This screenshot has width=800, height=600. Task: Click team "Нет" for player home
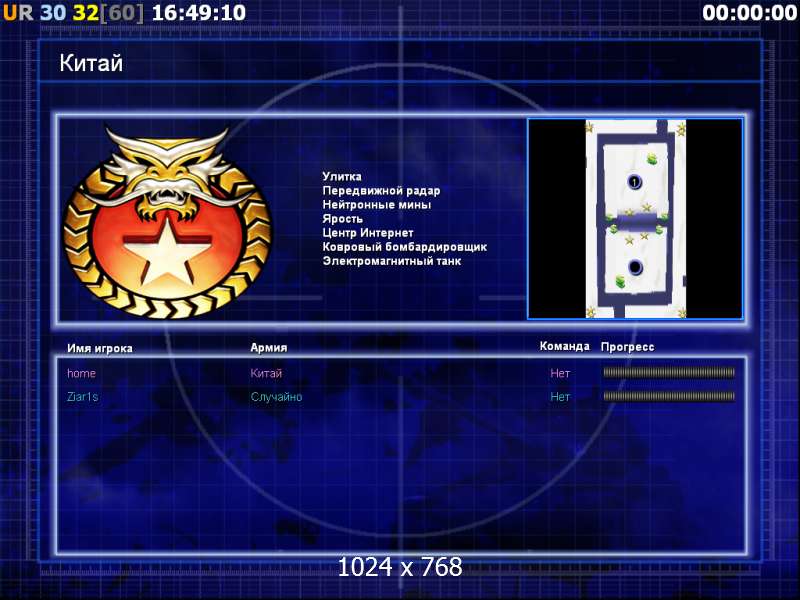pos(560,373)
